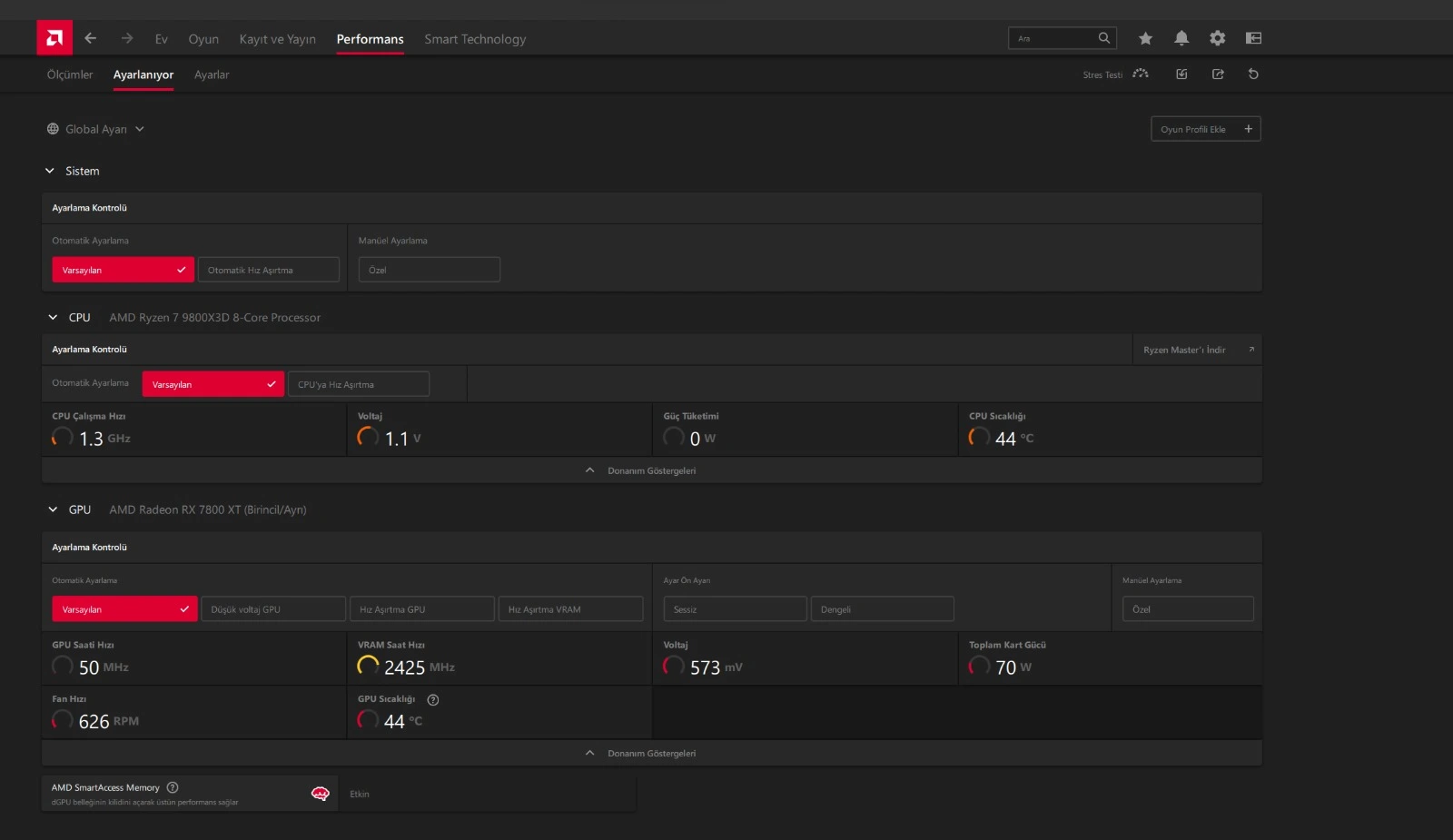Image resolution: width=1453 pixels, height=840 pixels.
Task: Open favorites with the star icon
Action: click(x=1145, y=38)
